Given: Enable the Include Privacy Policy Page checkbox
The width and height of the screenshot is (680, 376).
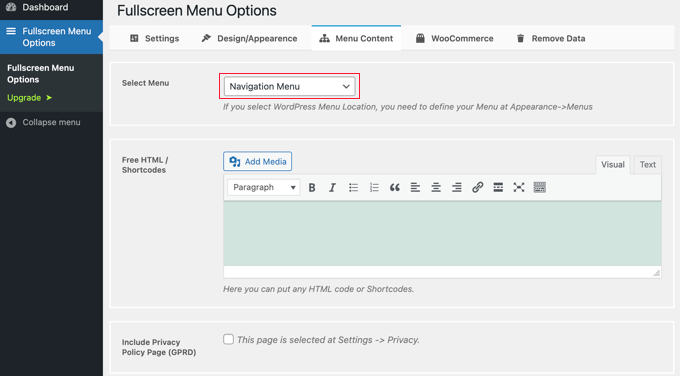Looking at the screenshot, I should click(x=229, y=339).
